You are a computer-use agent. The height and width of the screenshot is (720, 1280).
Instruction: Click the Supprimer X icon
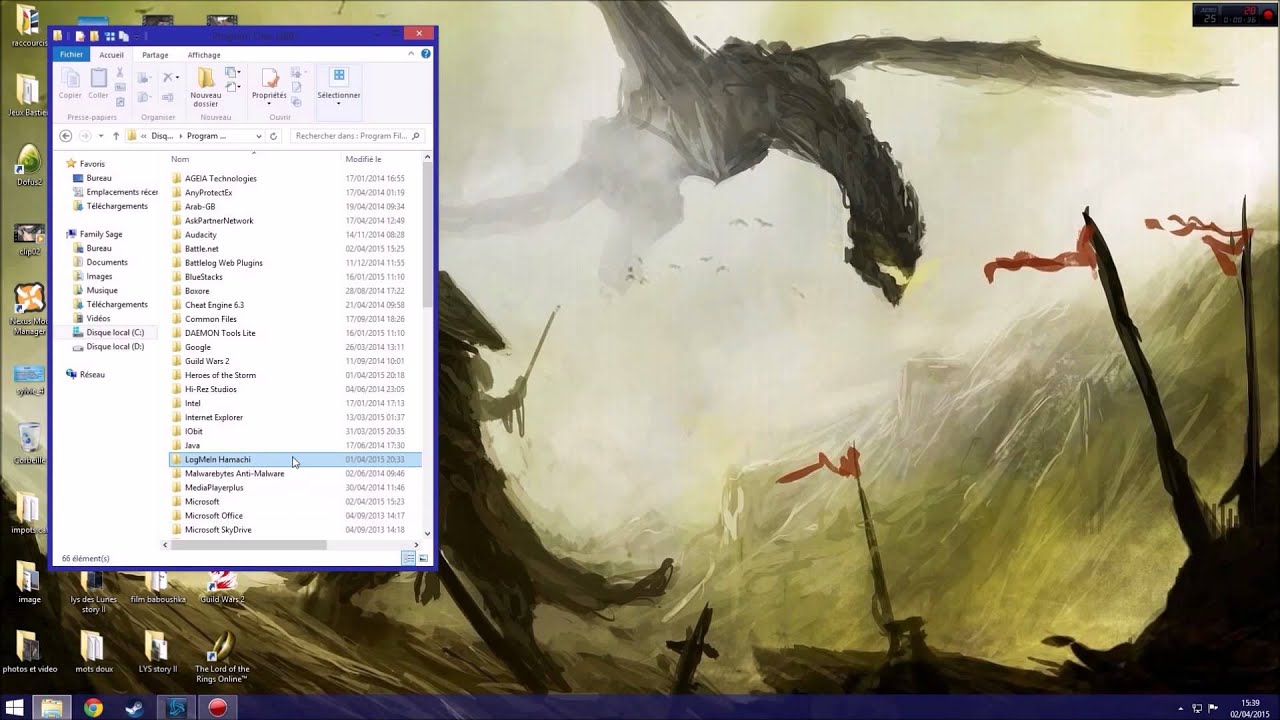(x=169, y=77)
